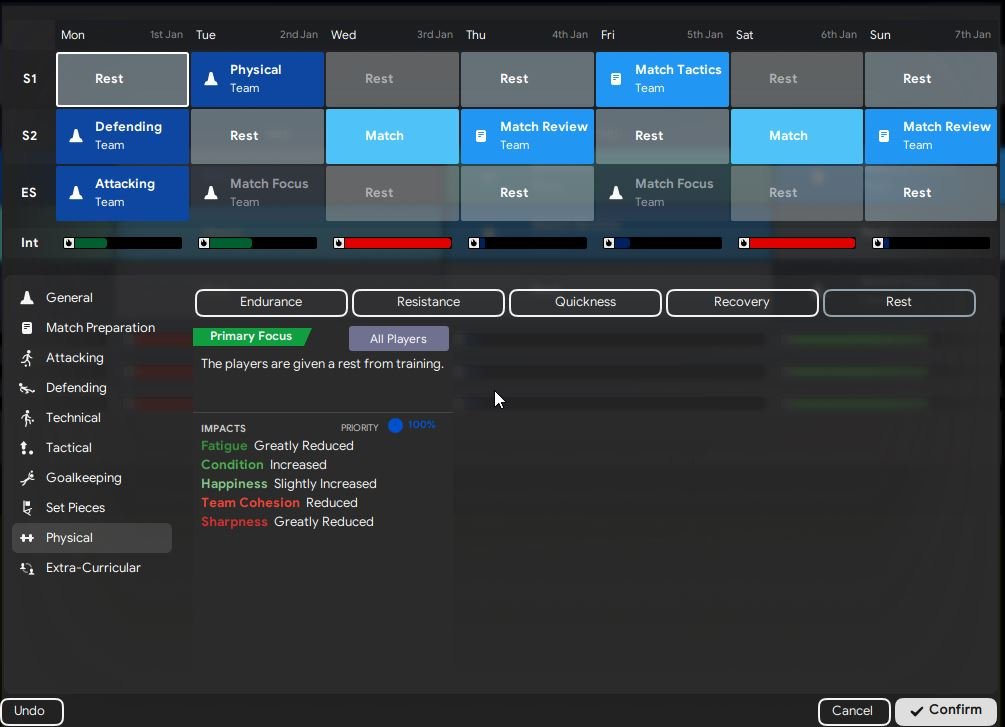Click the blue priority 100% indicator

pos(395,426)
